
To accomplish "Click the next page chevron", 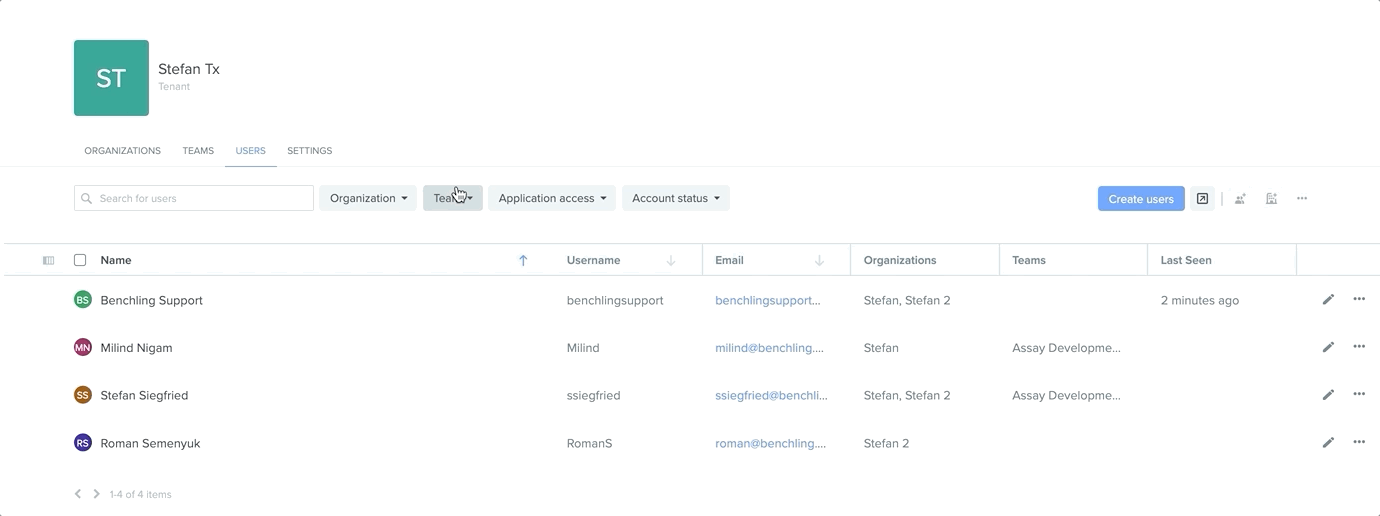I will pos(96,494).
